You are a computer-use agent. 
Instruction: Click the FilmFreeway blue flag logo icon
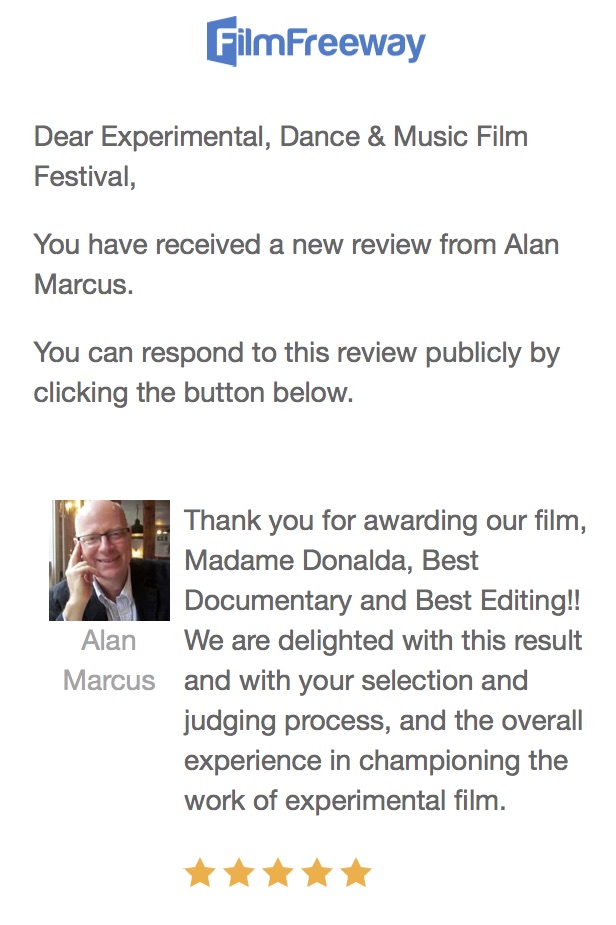(x=220, y=42)
